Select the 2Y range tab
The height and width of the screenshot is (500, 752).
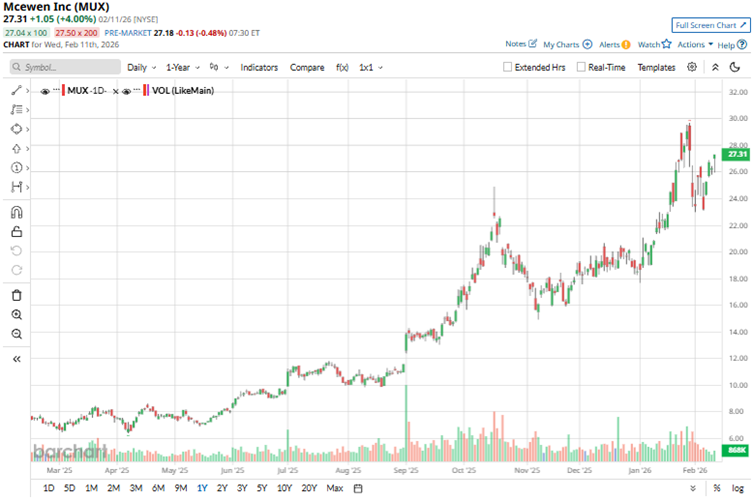[222, 488]
